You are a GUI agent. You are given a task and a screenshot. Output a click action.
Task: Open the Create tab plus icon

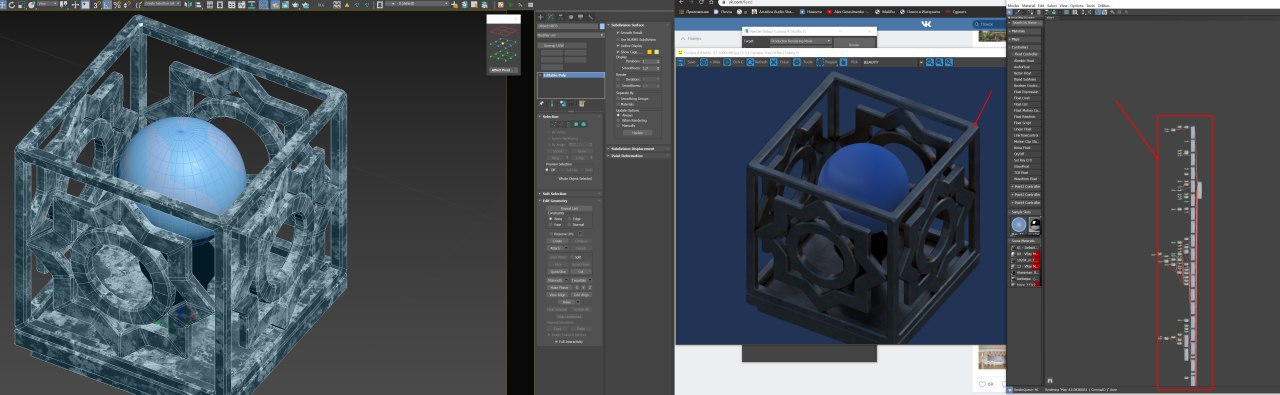tap(541, 16)
